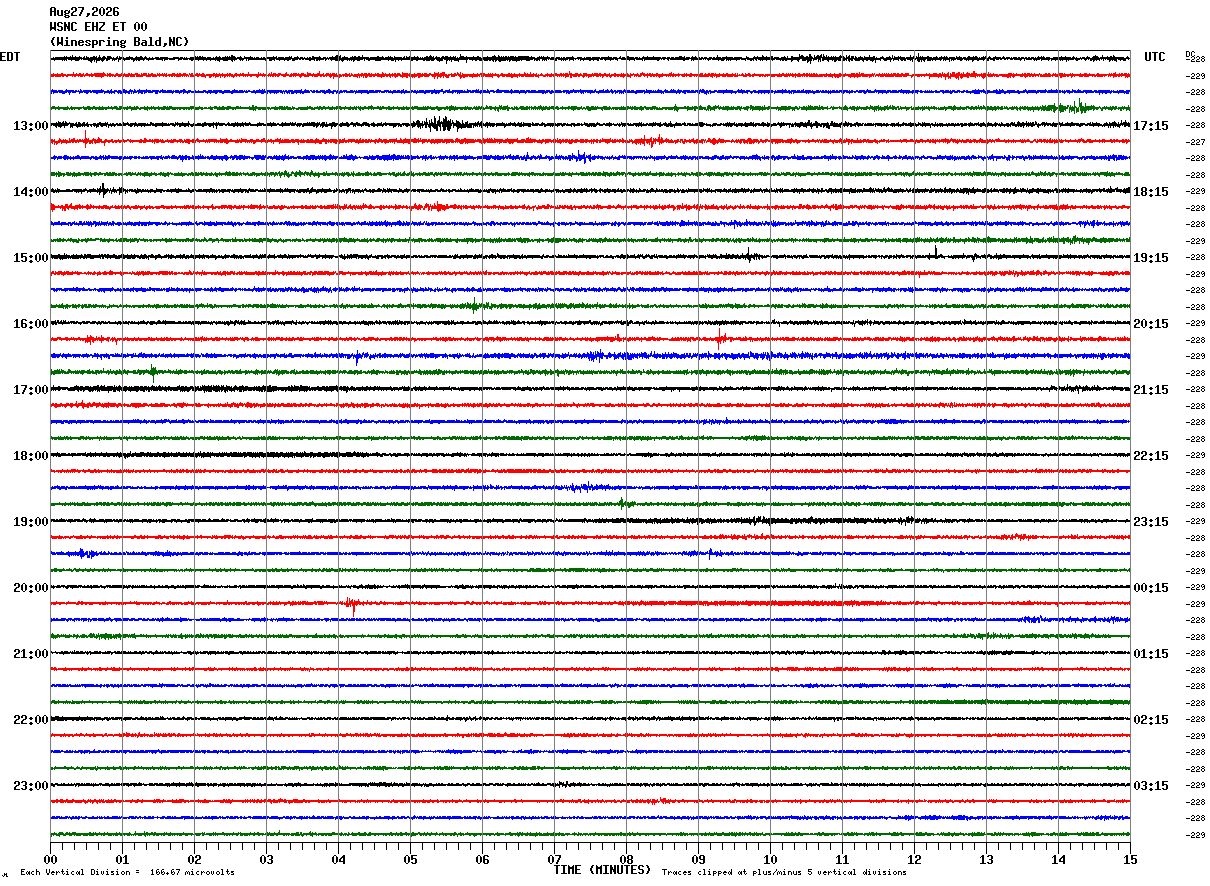Viewport: 1210px width, 886px height.
Task: Click the 03:15 UTC row label
Action: 1151,786
